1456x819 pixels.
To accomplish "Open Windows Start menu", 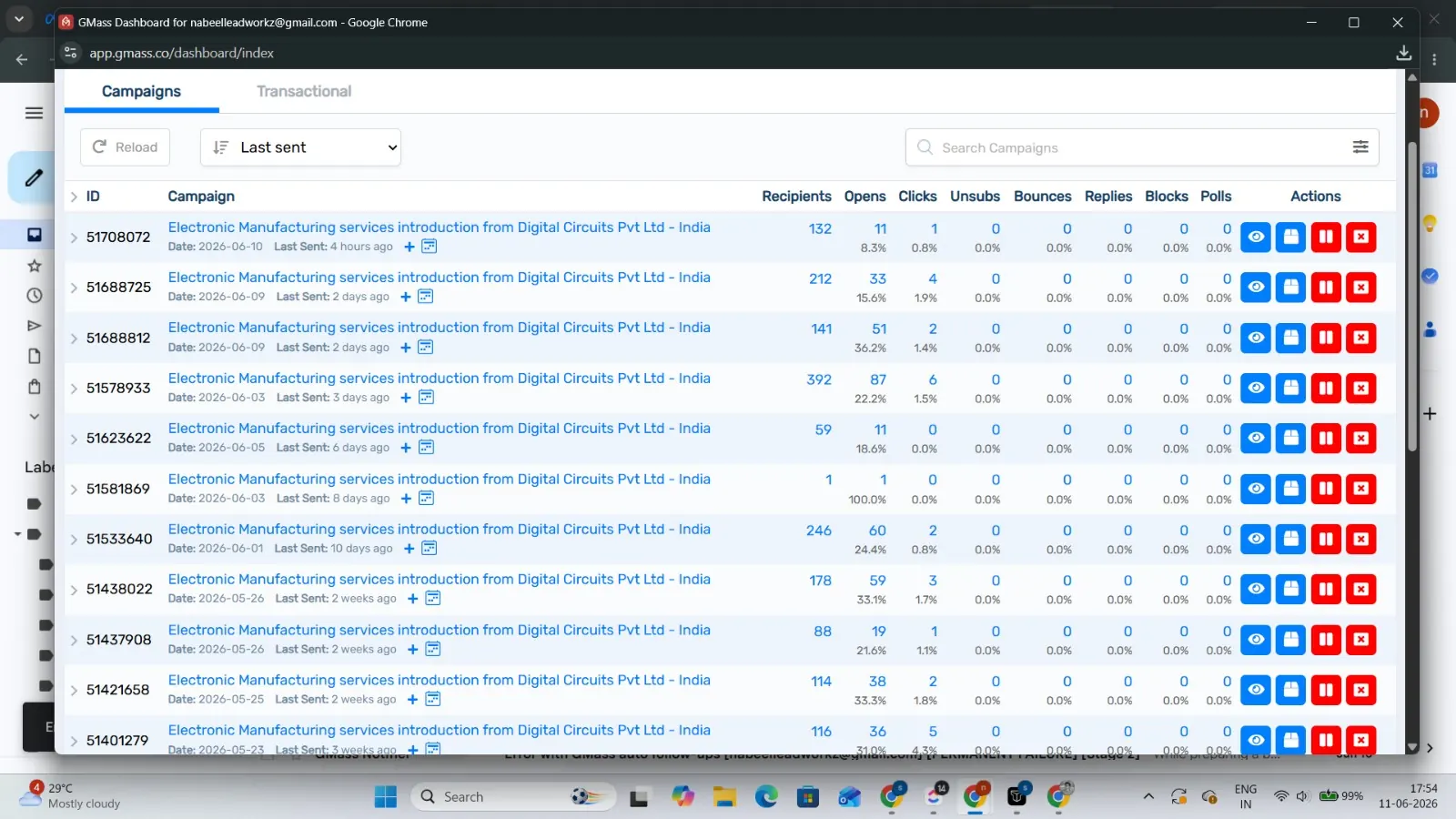I will [x=386, y=797].
